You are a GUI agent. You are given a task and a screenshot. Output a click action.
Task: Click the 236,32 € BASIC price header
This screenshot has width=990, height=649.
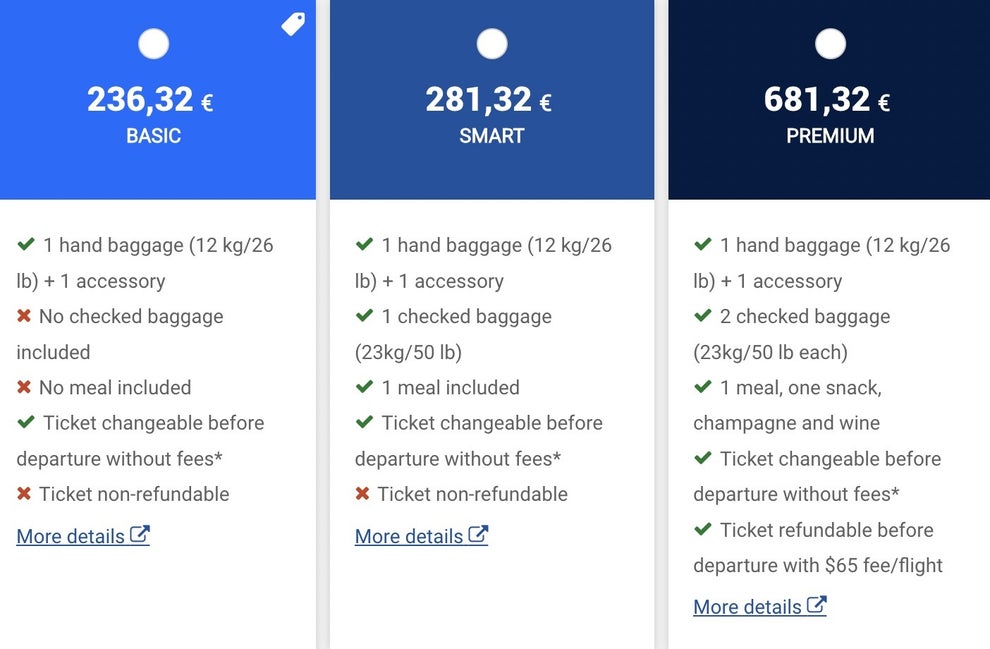tap(150, 100)
